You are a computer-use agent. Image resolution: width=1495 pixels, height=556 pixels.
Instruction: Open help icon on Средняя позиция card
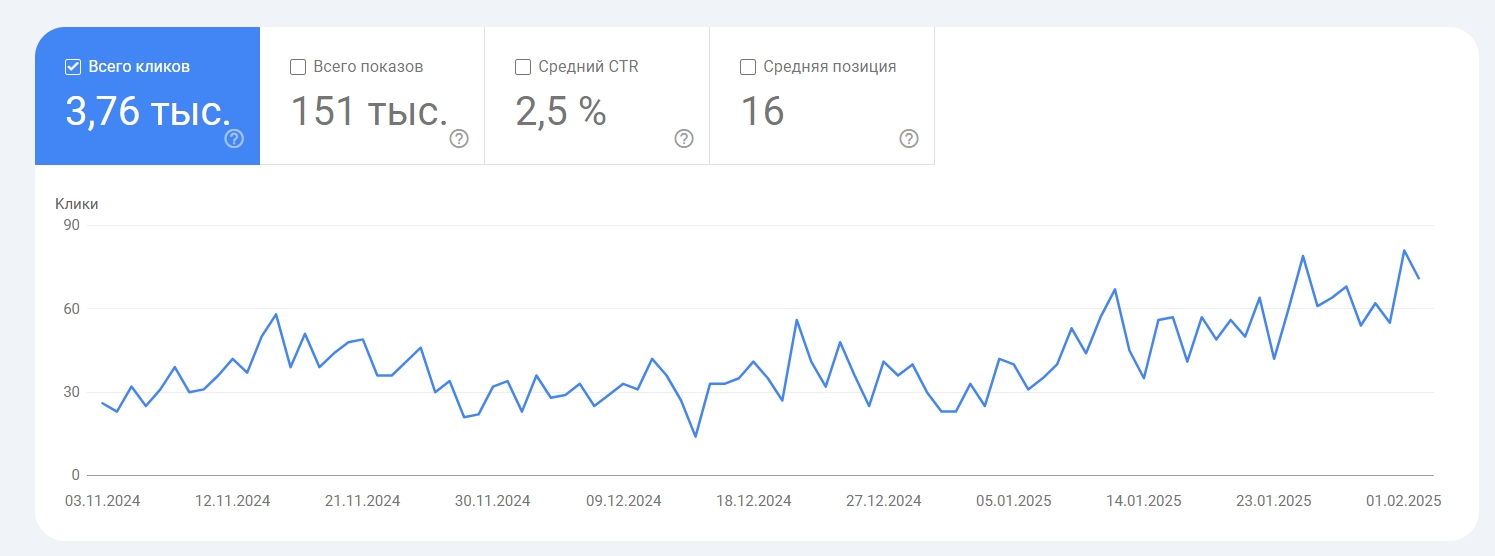(x=909, y=138)
